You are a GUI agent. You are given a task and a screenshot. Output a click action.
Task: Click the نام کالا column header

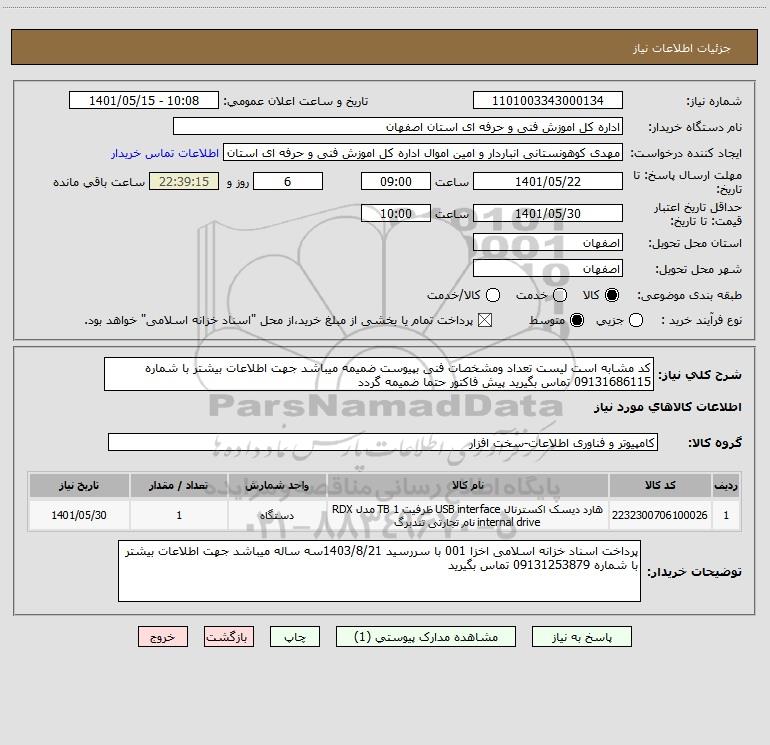[468, 485]
